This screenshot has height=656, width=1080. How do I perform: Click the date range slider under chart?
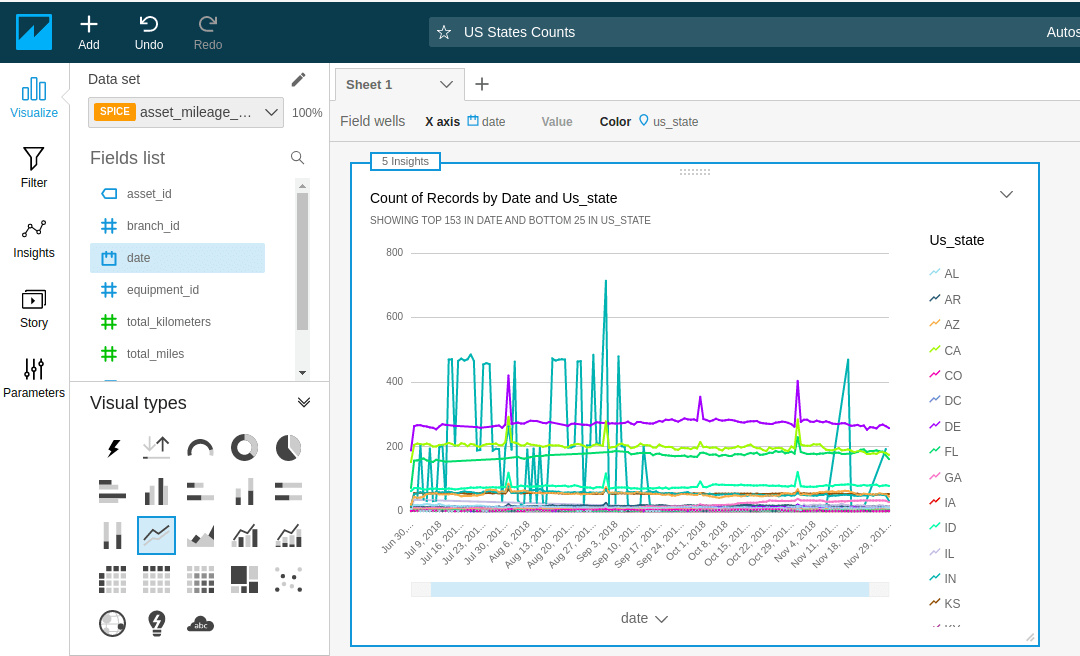pos(649,589)
